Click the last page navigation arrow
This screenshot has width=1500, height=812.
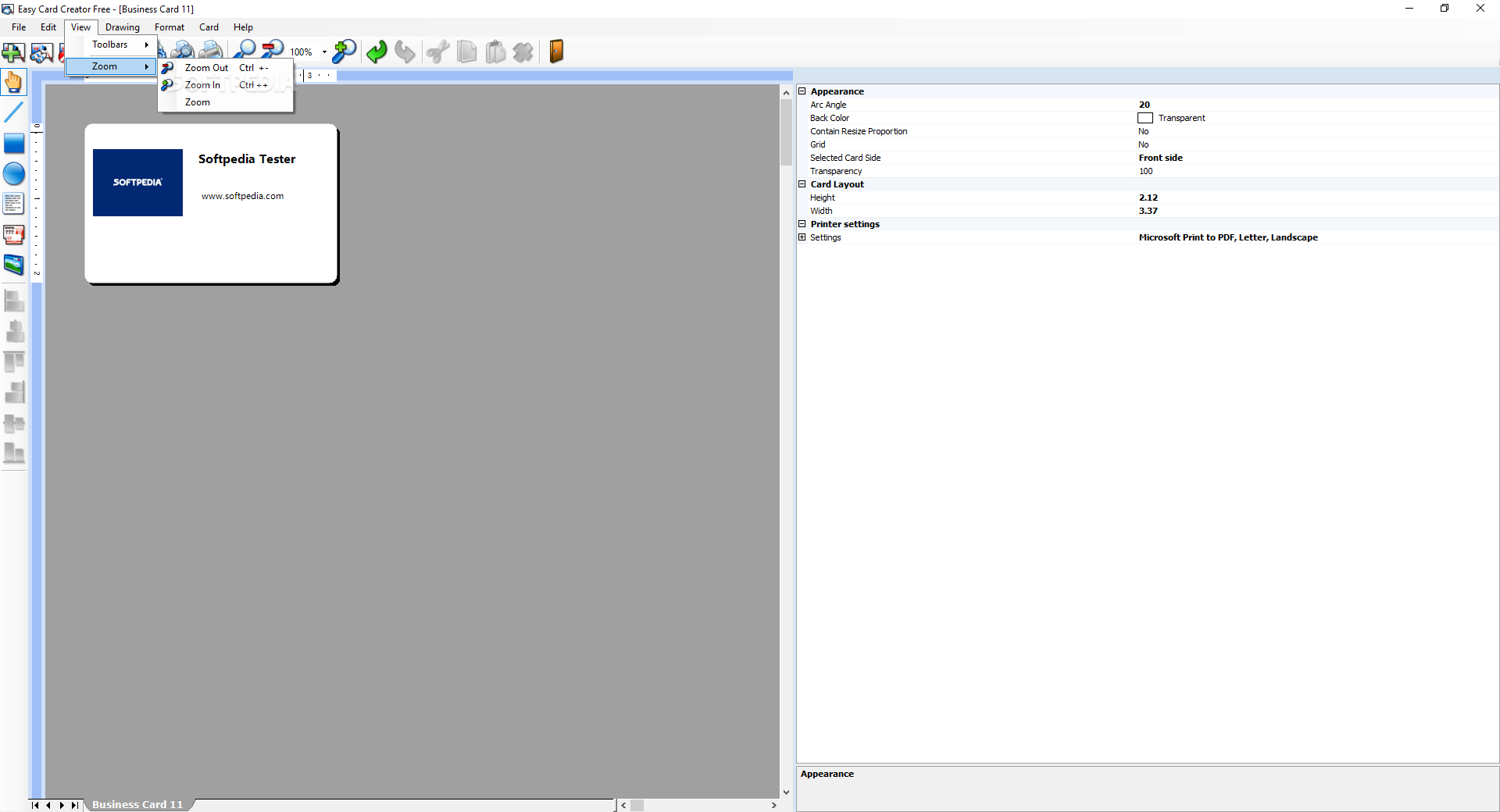point(75,805)
